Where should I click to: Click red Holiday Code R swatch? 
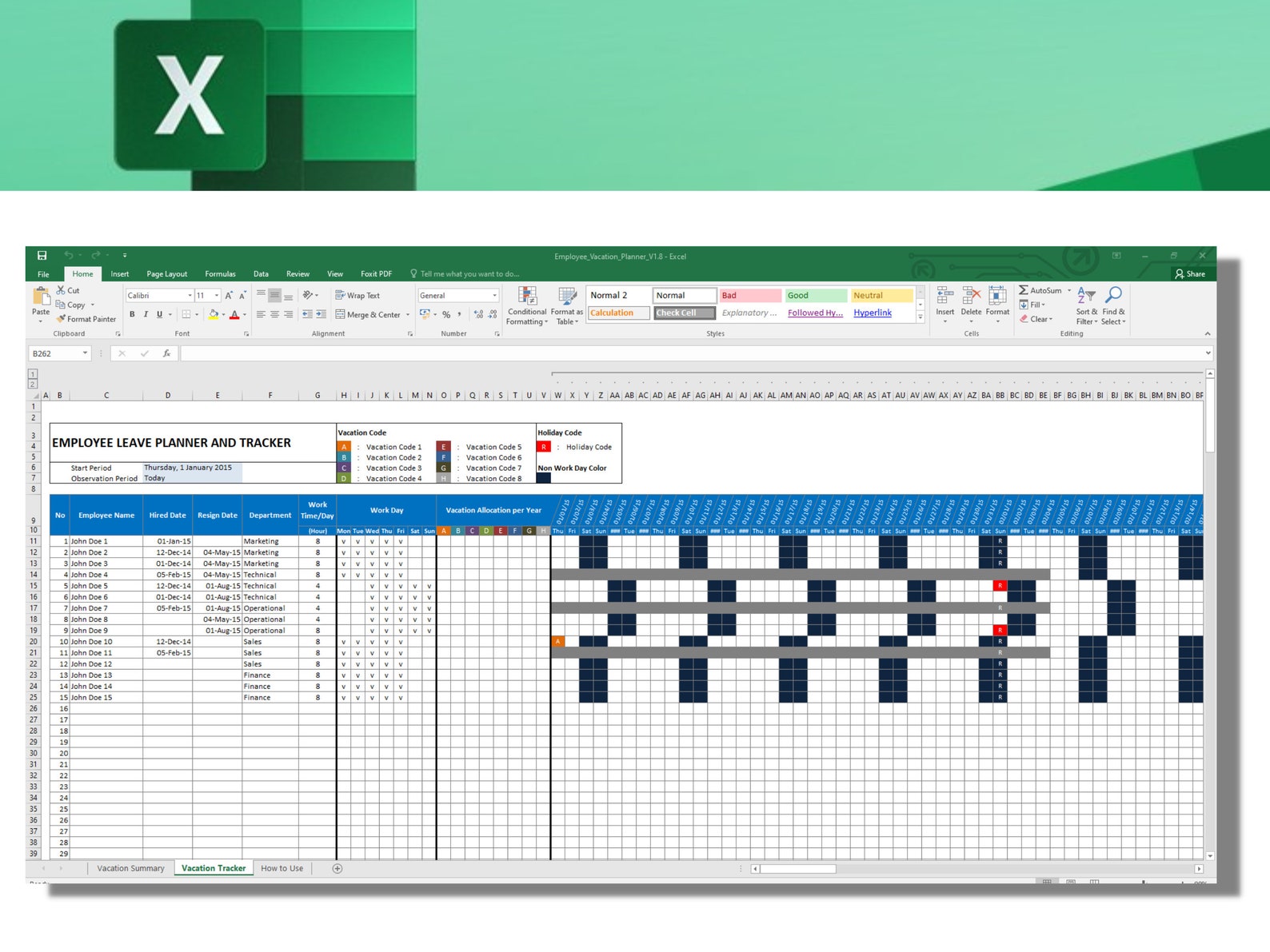[544, 447]
